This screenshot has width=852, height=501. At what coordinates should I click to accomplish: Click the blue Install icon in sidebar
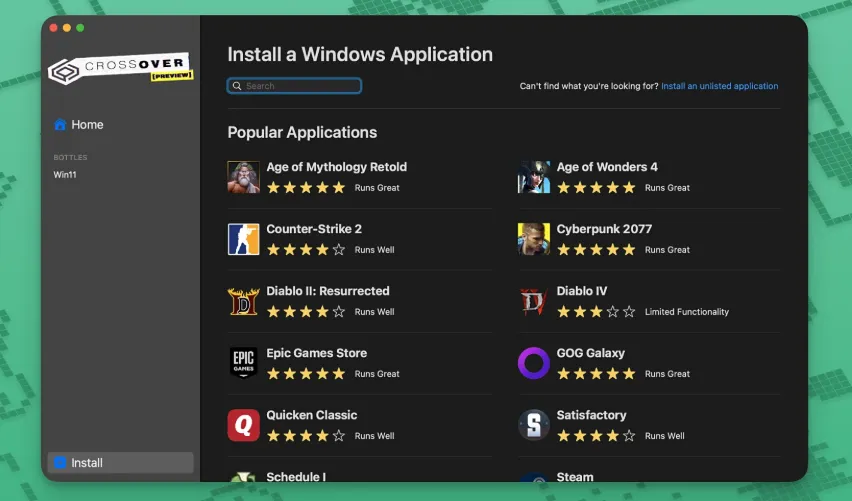(60, 462)
